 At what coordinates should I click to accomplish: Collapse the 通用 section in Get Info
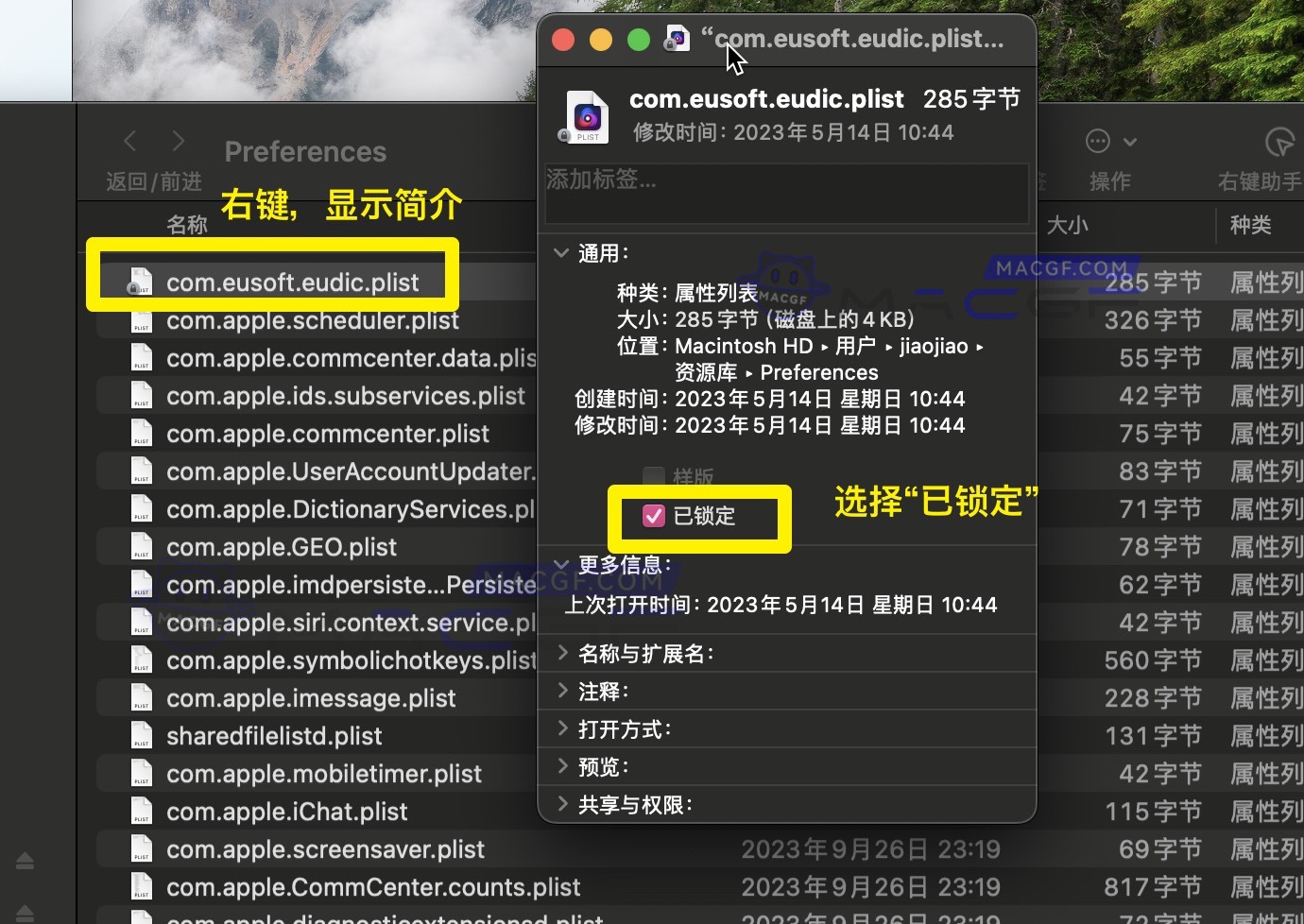(x=560, y=252)
